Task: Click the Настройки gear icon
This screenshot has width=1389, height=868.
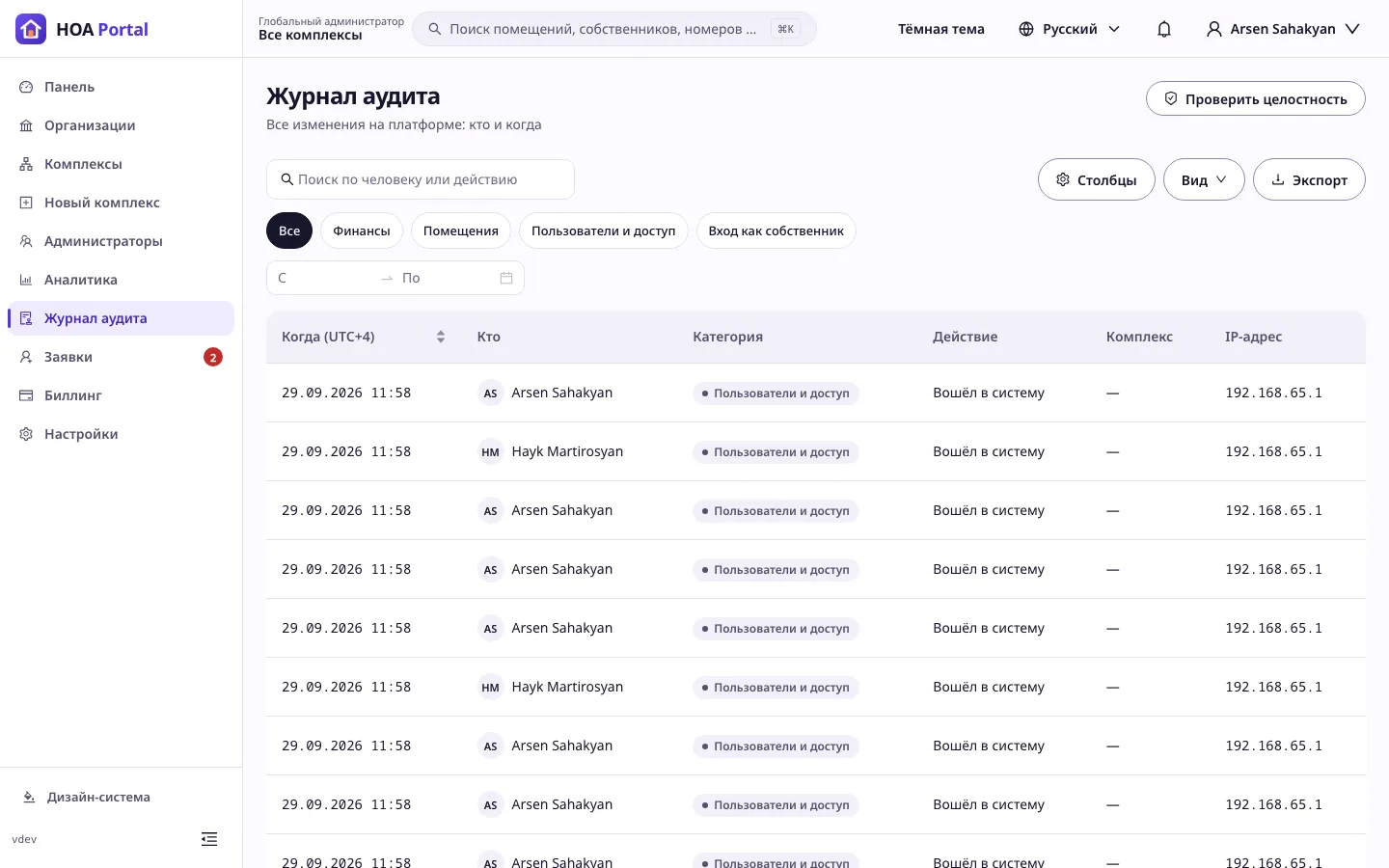Action: (x=26, y=434)
